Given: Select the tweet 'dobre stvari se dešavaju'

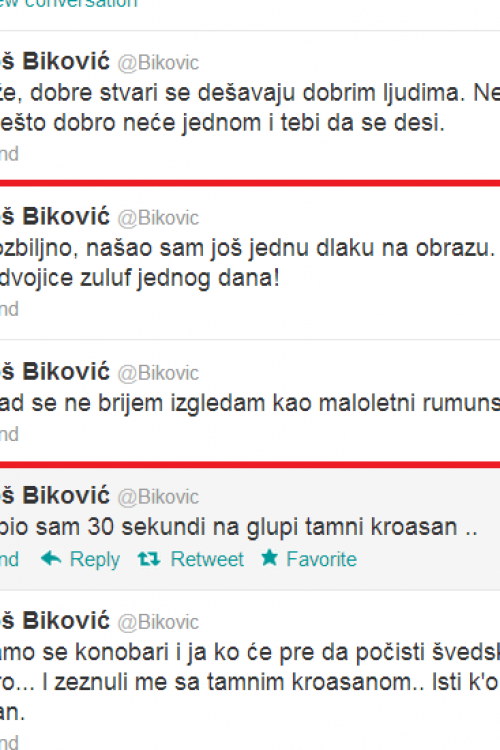Looking at the screenshot, I should pyautogui.click(x=250, y=106).
